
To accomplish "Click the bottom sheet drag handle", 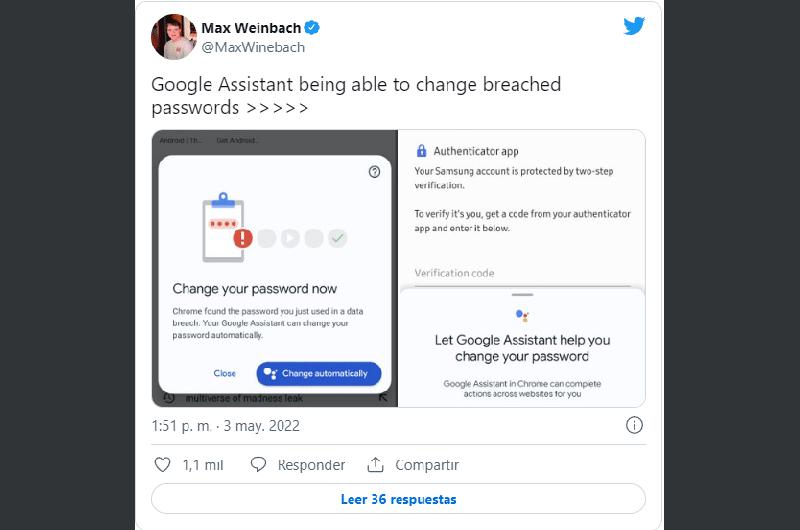I will (x=521, y=295).
